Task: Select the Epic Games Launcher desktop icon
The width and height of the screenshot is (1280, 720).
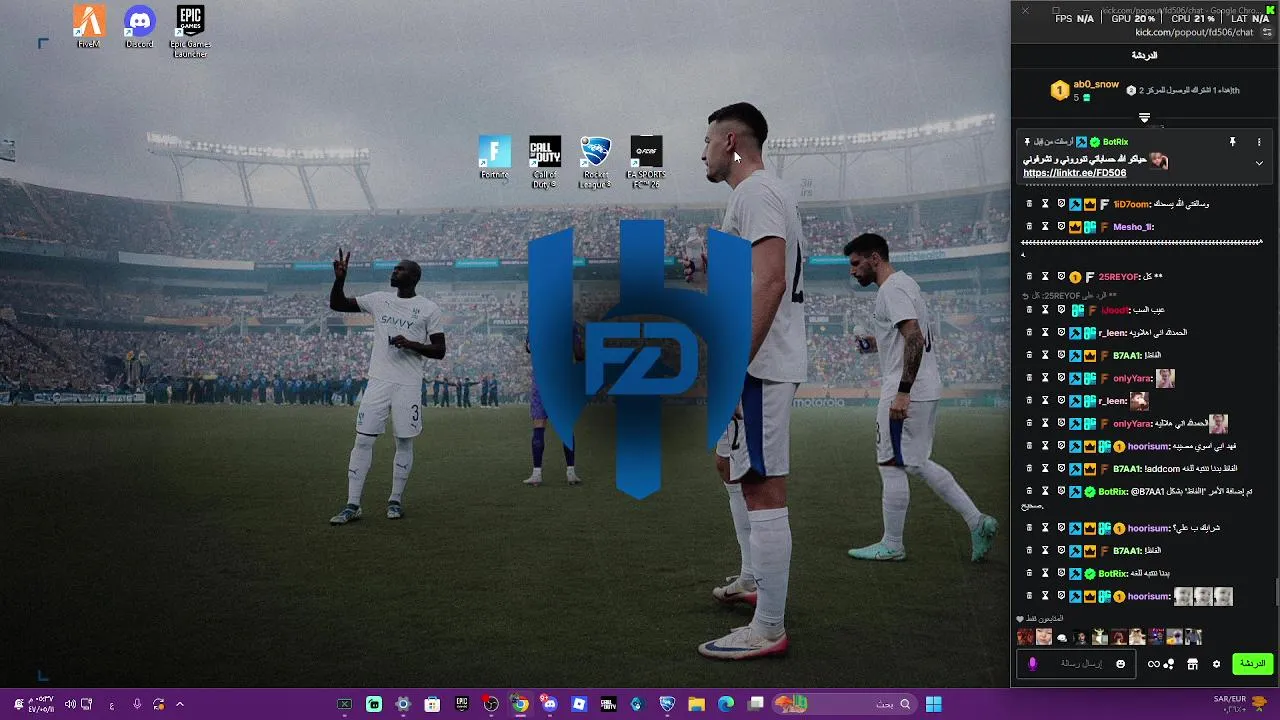Action: 190,31
